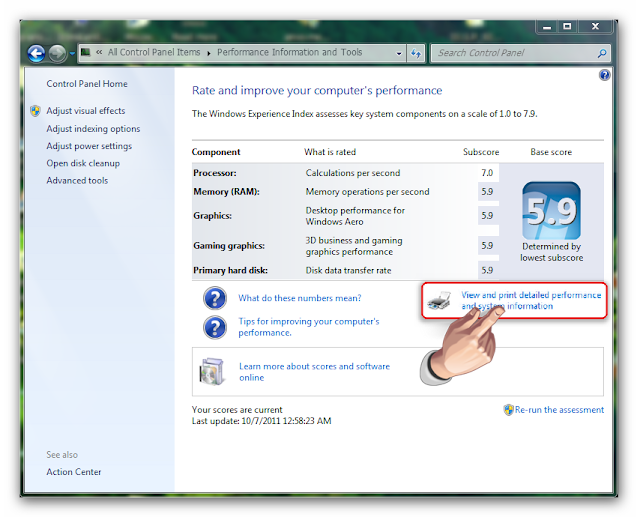
Task: Go back with the blue Back arrow
Action: 36,53
